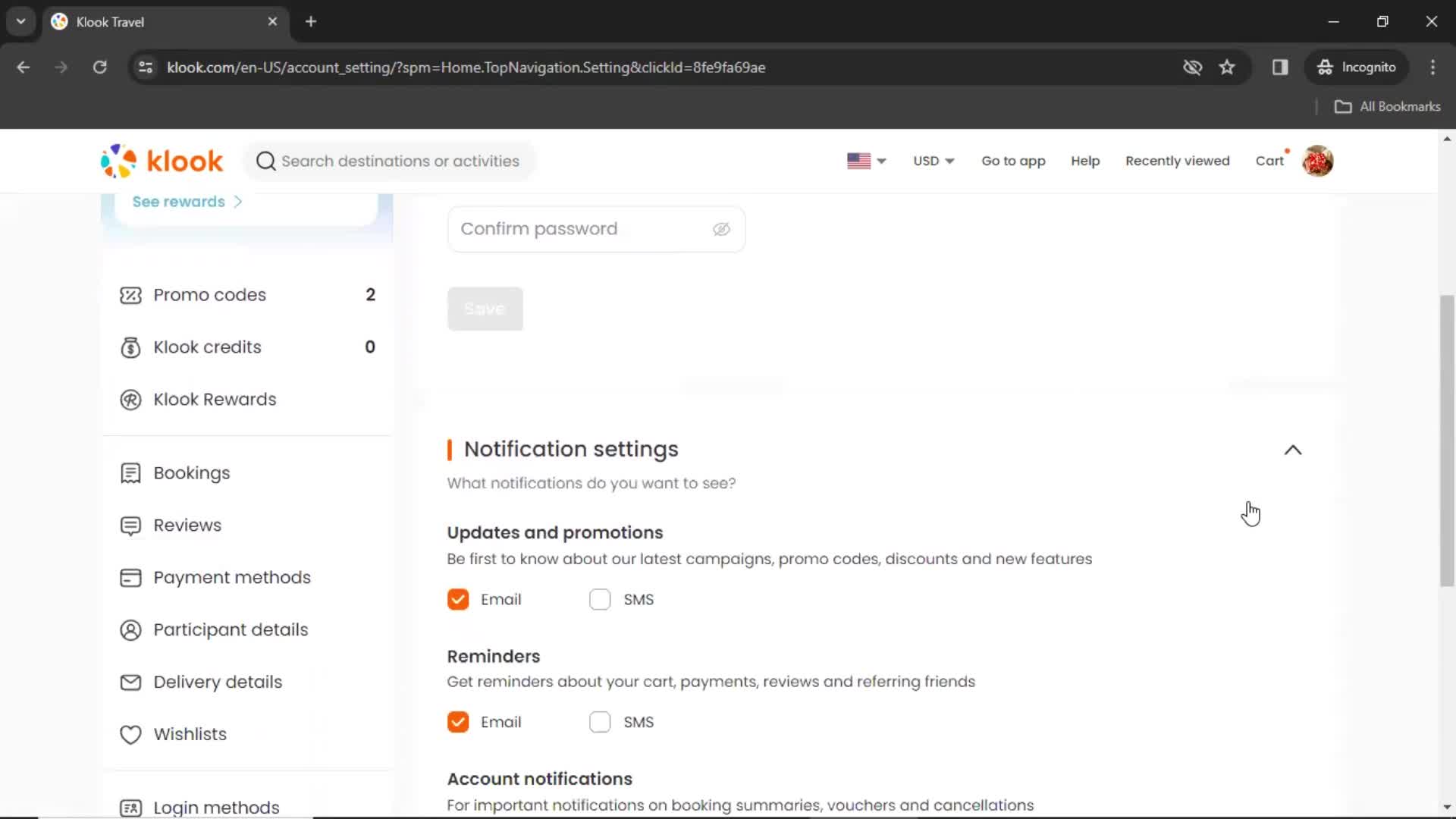Open Klook Rewards page
This screenshot has width=1456, height=819.
[215, 399]
